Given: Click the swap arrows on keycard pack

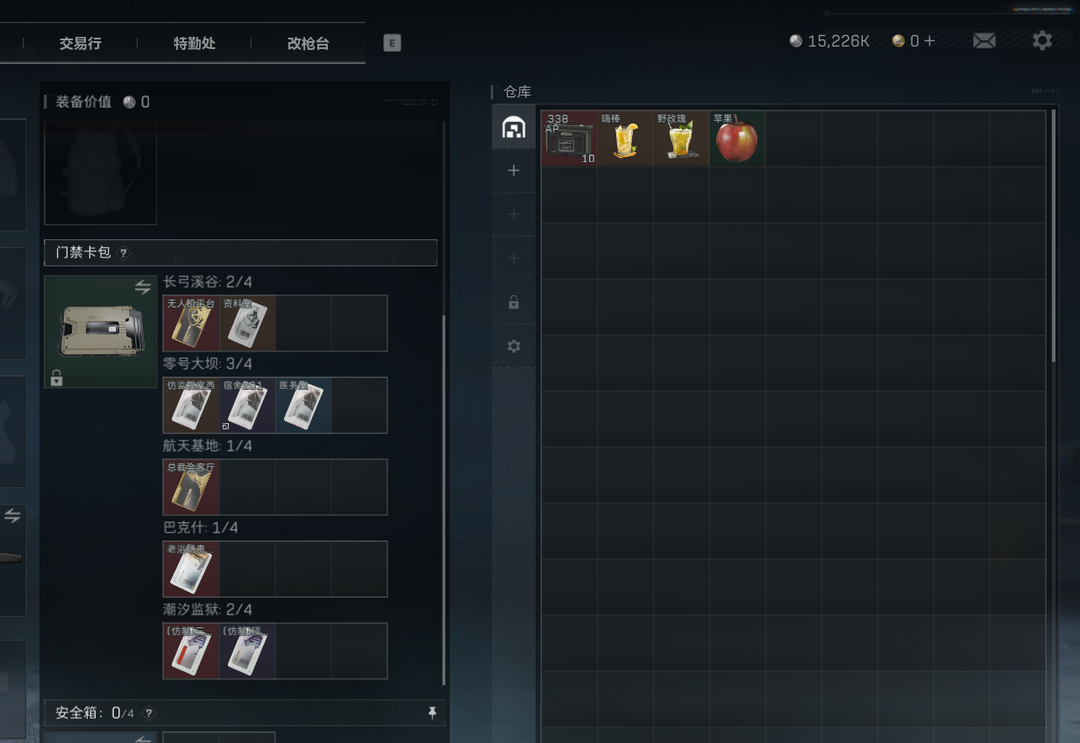Looking at the screenshot, I should pyautogui.click(x=143, y=286).
